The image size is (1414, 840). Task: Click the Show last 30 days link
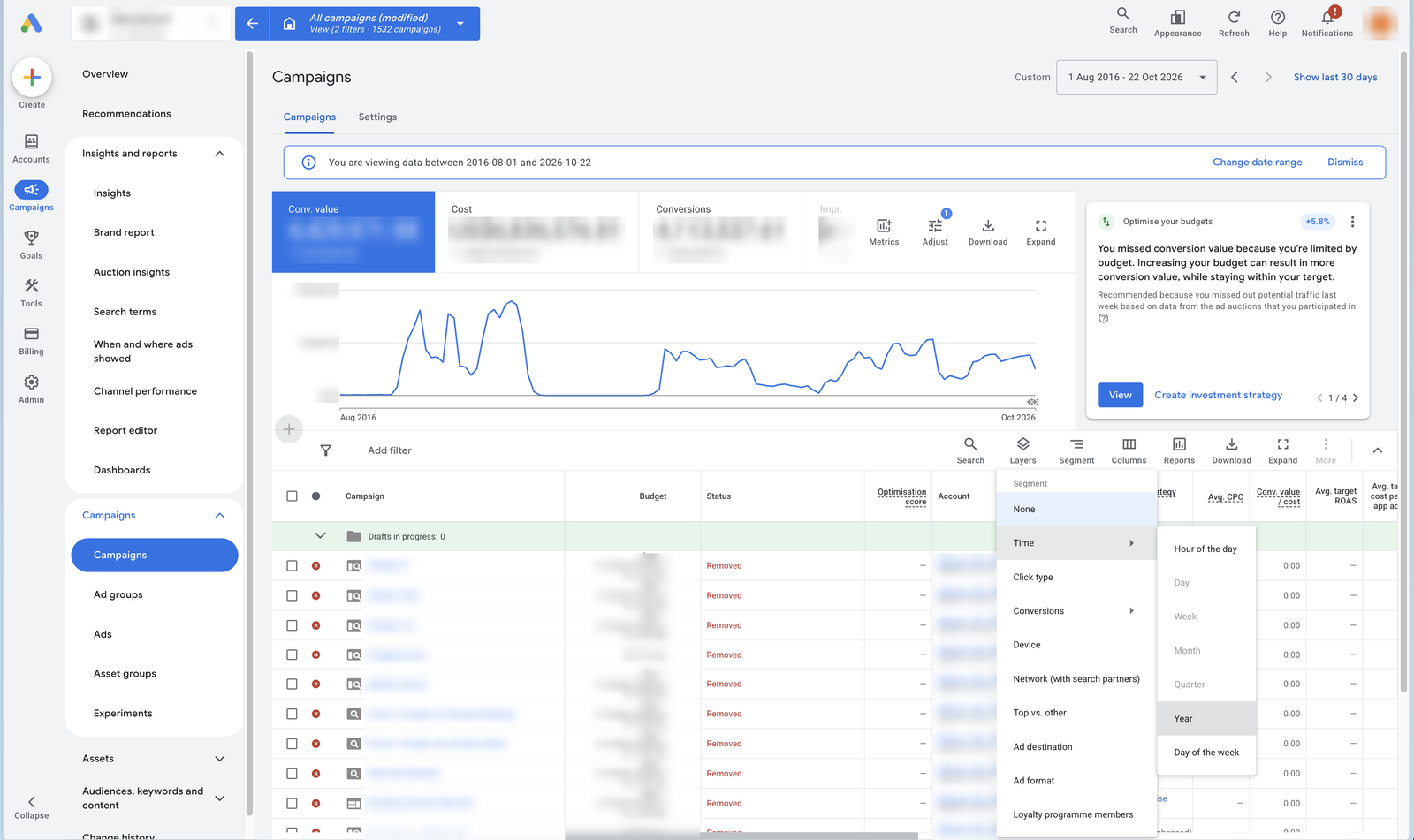(x=1335, y=77)
